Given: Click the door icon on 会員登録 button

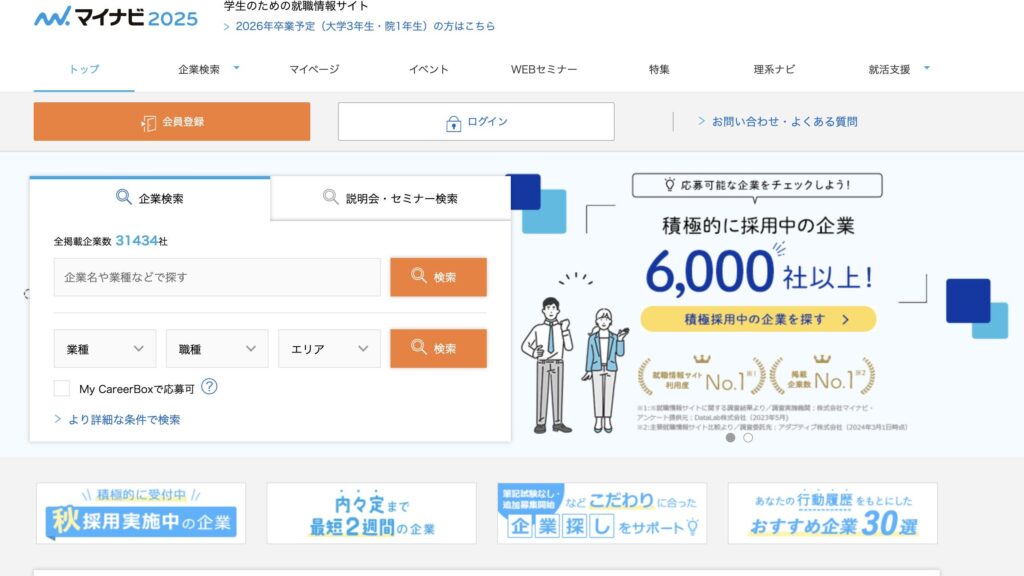Looking at the screenshot, I should click(x=149, y=122).
